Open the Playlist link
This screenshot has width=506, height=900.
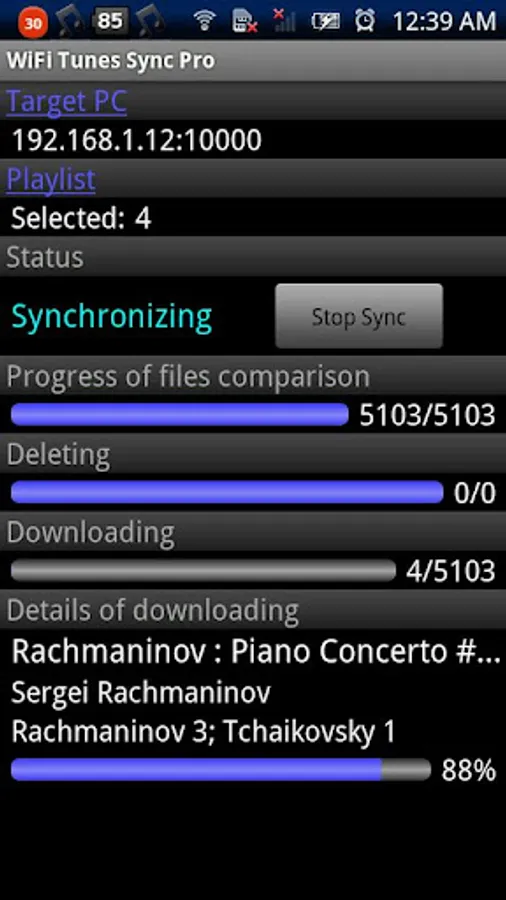pyautogui.click(x=50, y=180)
